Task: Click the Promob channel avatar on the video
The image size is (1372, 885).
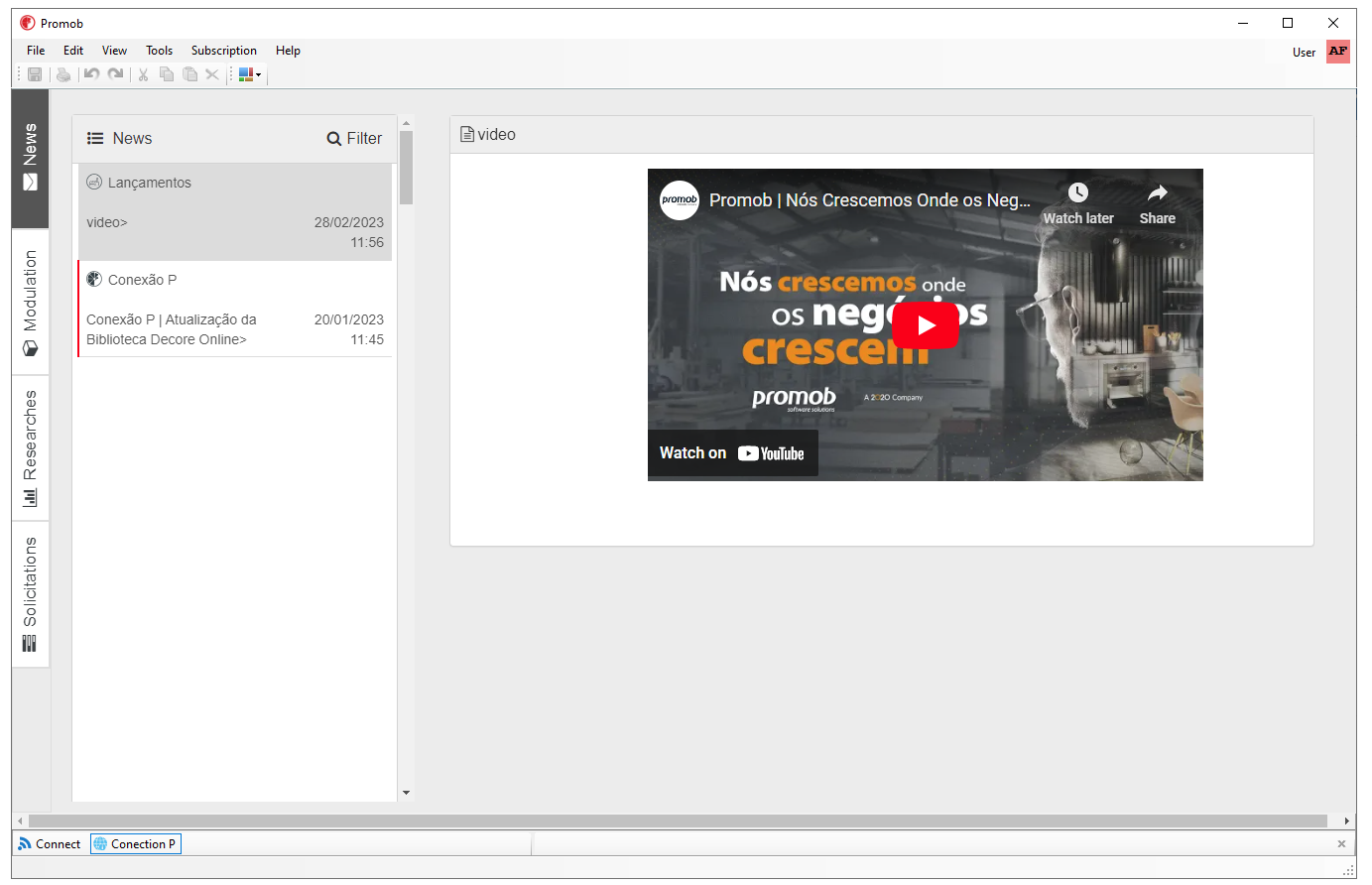Action: [680, 199]
